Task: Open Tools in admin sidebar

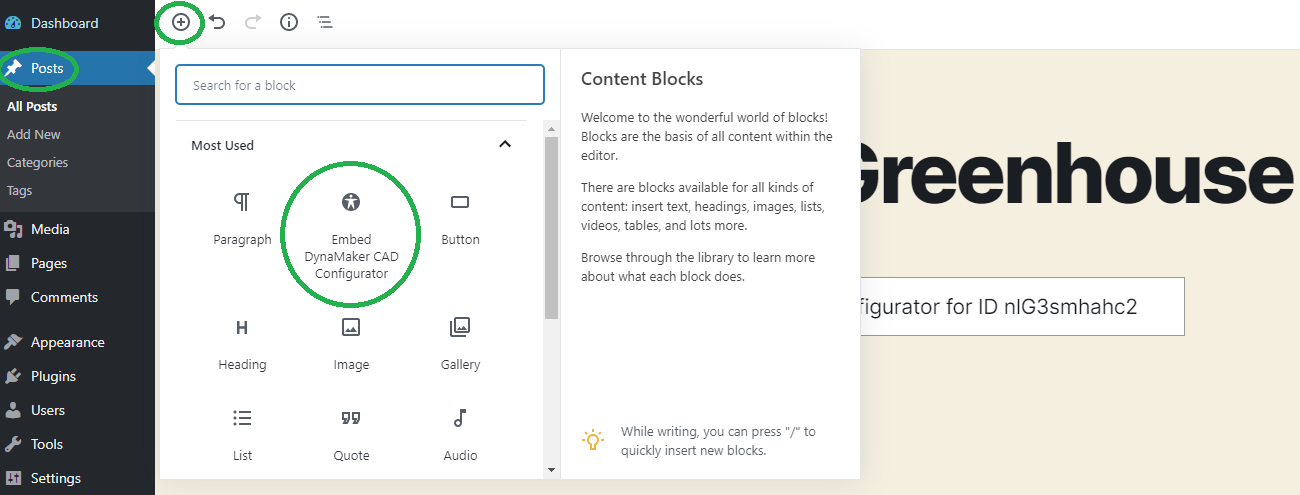Action: [x=77, y=444]
